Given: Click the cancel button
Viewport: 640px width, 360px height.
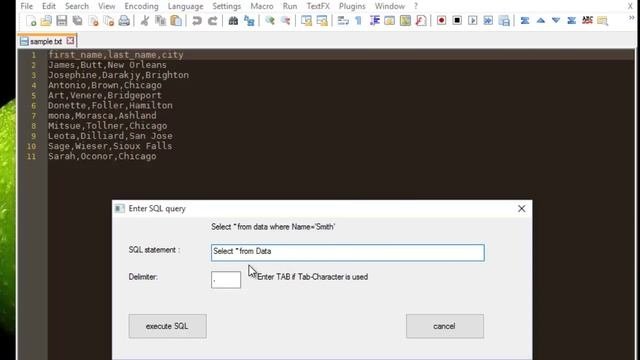Looking at the screenshot, I should (444, 326).
